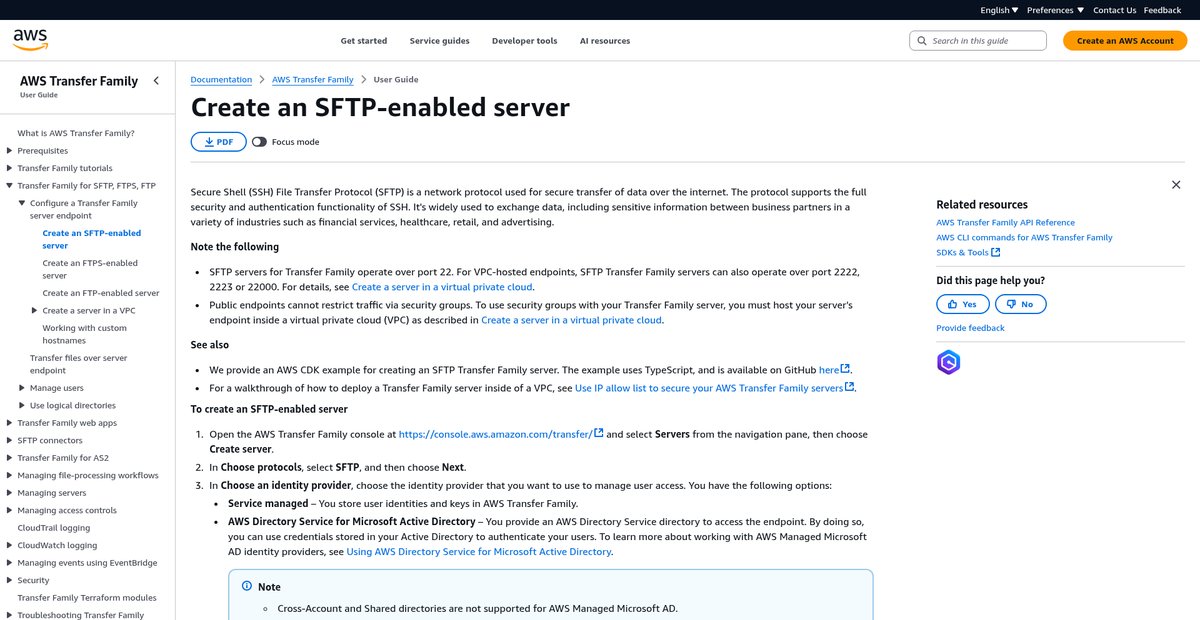The height and width of the screenshot is (620, 1200).
Task: Click Create an AWS Account button
Action: pos(1125,41)
